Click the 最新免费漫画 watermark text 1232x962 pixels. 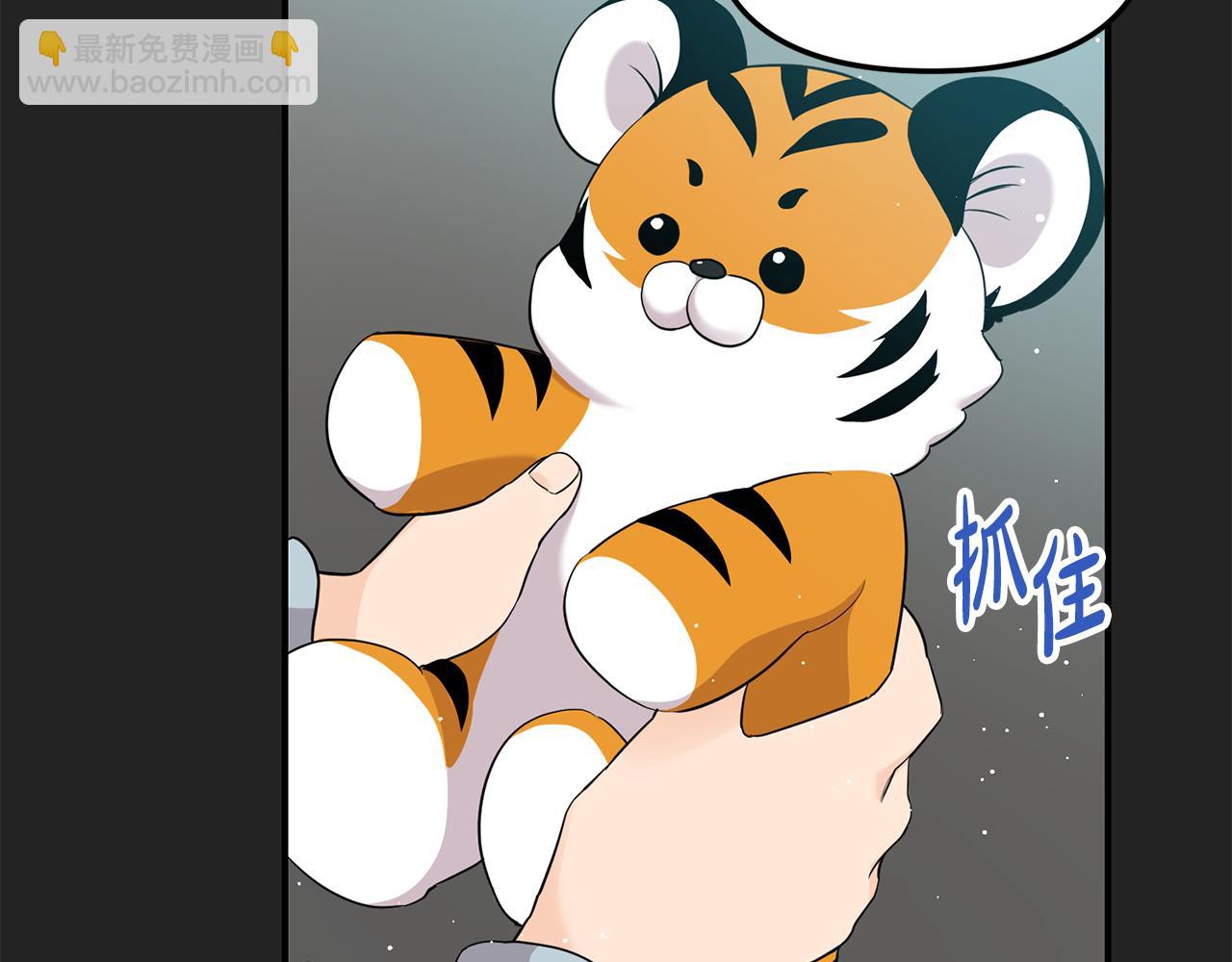point(168,48)
